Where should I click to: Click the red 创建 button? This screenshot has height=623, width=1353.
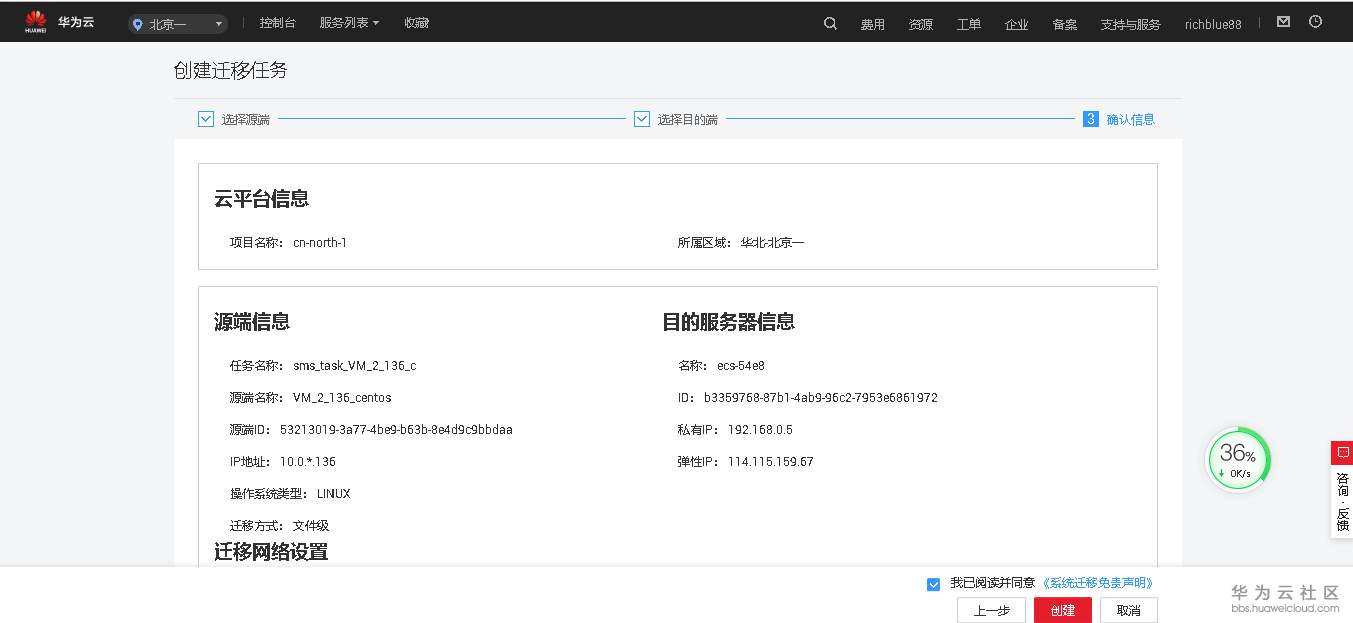(1063, 610)
